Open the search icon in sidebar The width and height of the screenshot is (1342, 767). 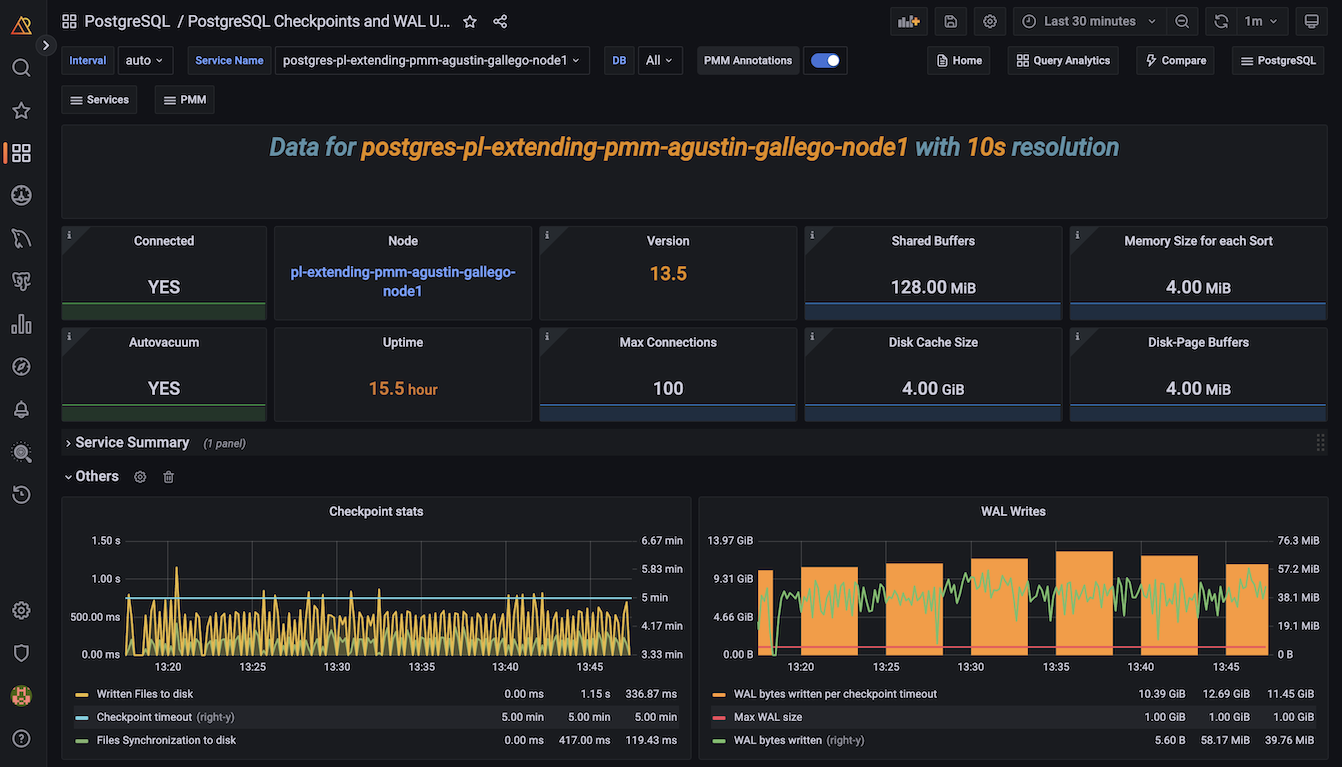coord(21,68)
